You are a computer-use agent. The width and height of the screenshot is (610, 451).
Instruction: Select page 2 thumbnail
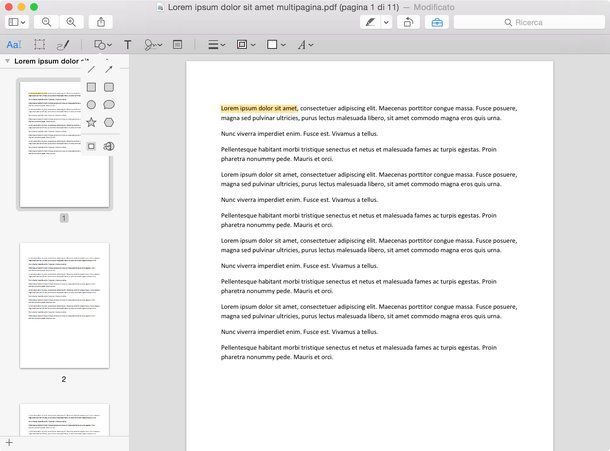(x=65, y=305)
